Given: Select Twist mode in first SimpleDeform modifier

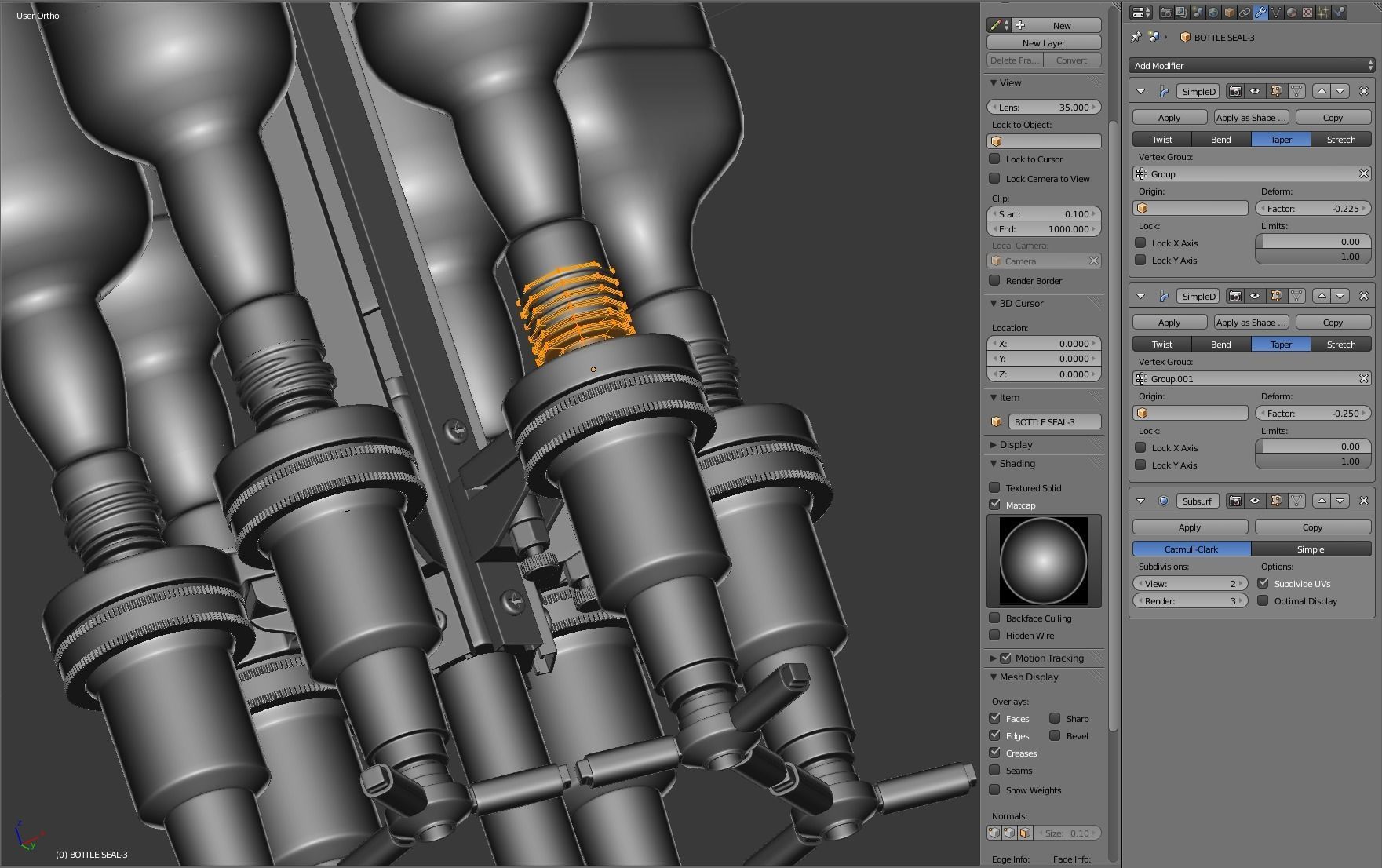Looking at the screenshot, I should 1162,140.
